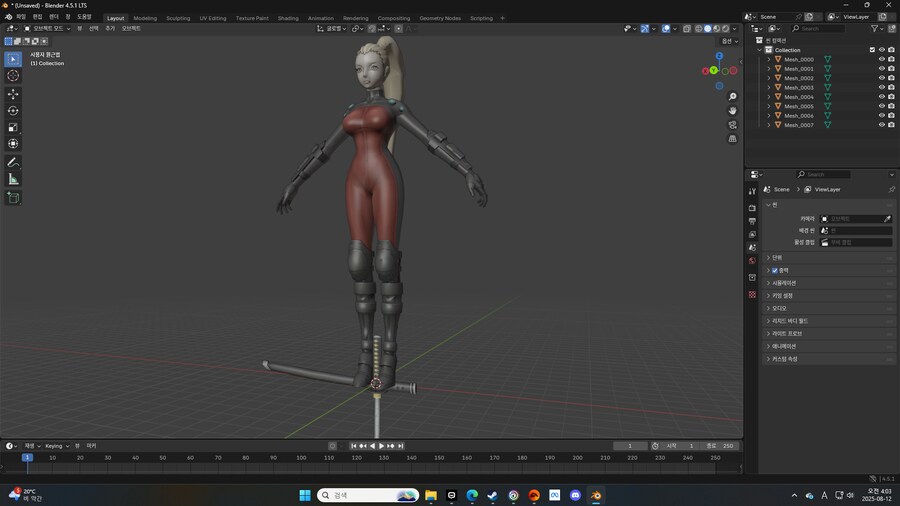The height and width of the screenshot is (506, 900).
Task: Open the Tool properties tab
Action: click(x=752, y=192)
